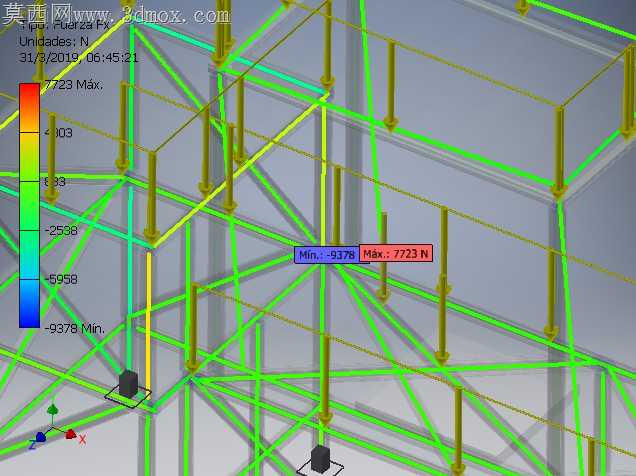
Task: Click the green middle of color legend bar
Action: (x=30, y=206)
